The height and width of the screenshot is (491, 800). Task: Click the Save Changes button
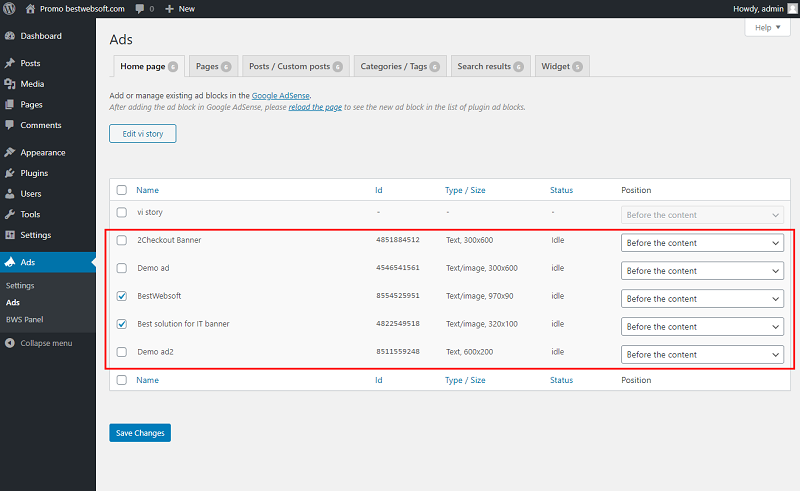click(140, 433)
